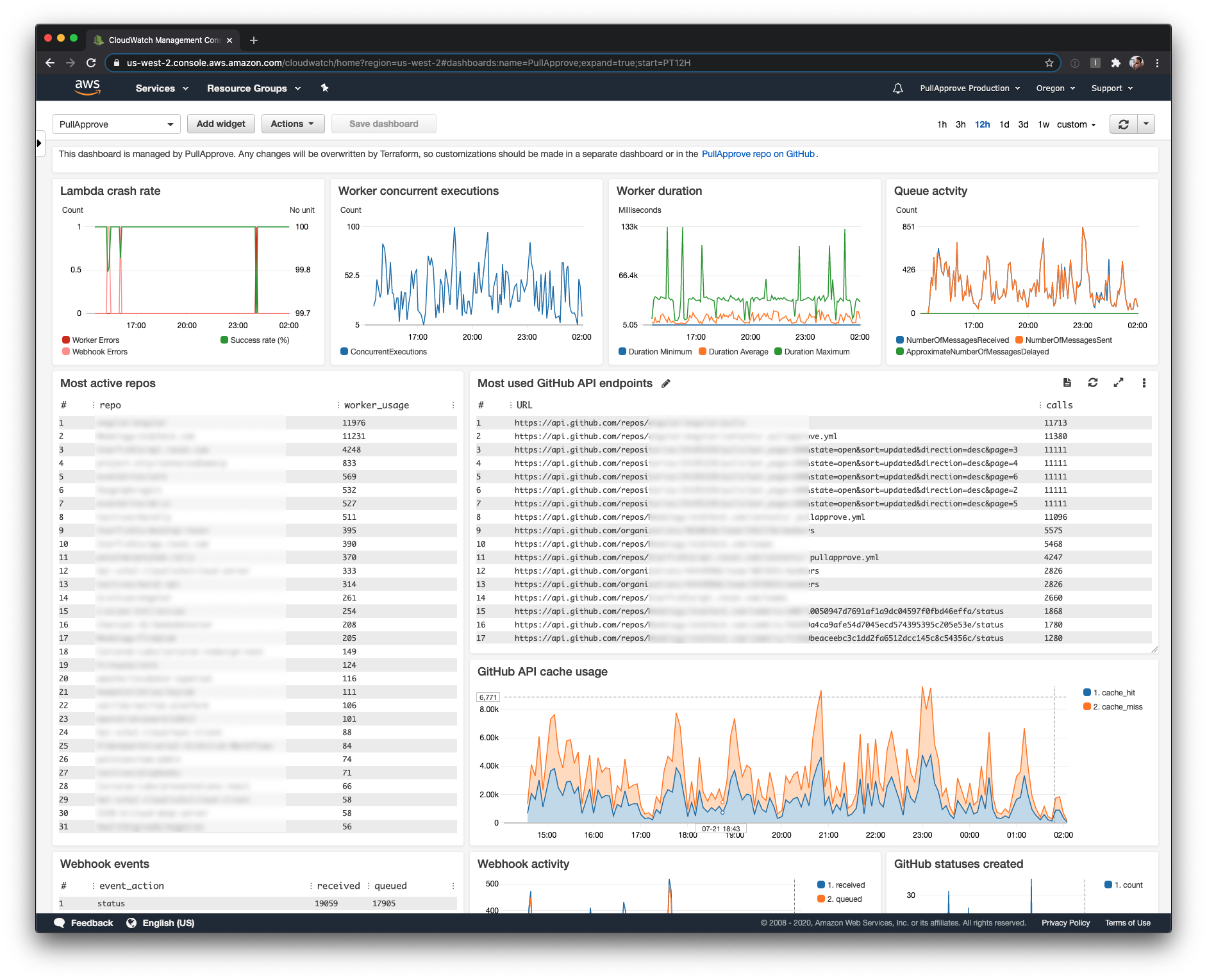Viewport: 1207px width, 980px height.
Task: Toggle the Duration Maximum legend swatch
Action: (778, 351)
